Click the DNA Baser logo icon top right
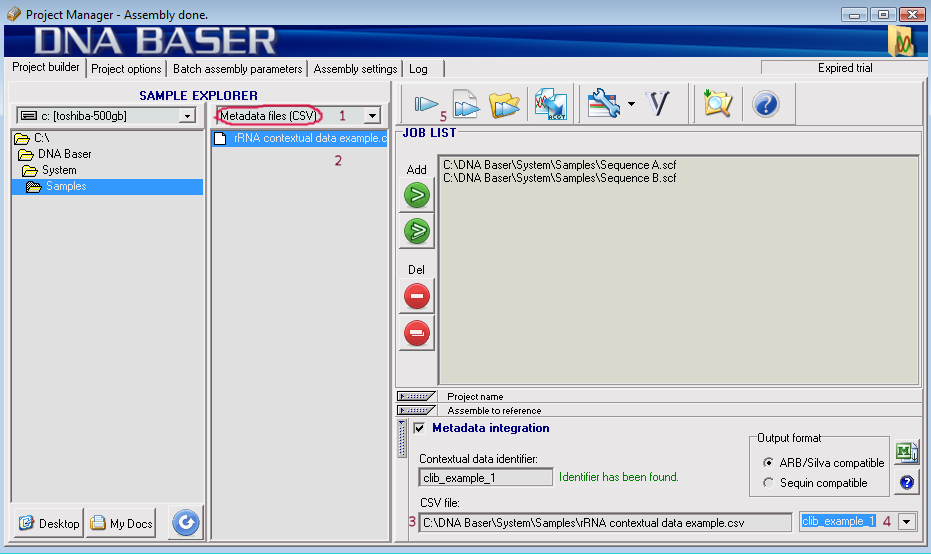This screenshot has width=931, height=554. click(x=902, y=41)
